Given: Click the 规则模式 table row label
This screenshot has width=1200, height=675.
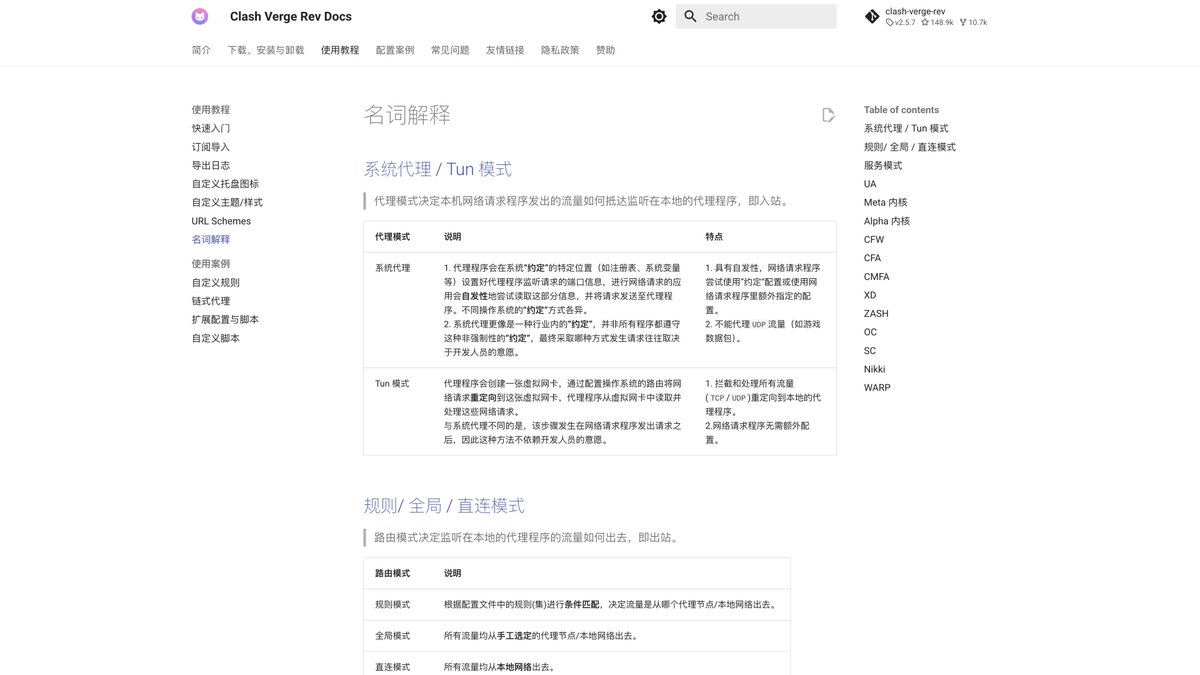Looking at the screenshot, I should (x=393, y=604).
